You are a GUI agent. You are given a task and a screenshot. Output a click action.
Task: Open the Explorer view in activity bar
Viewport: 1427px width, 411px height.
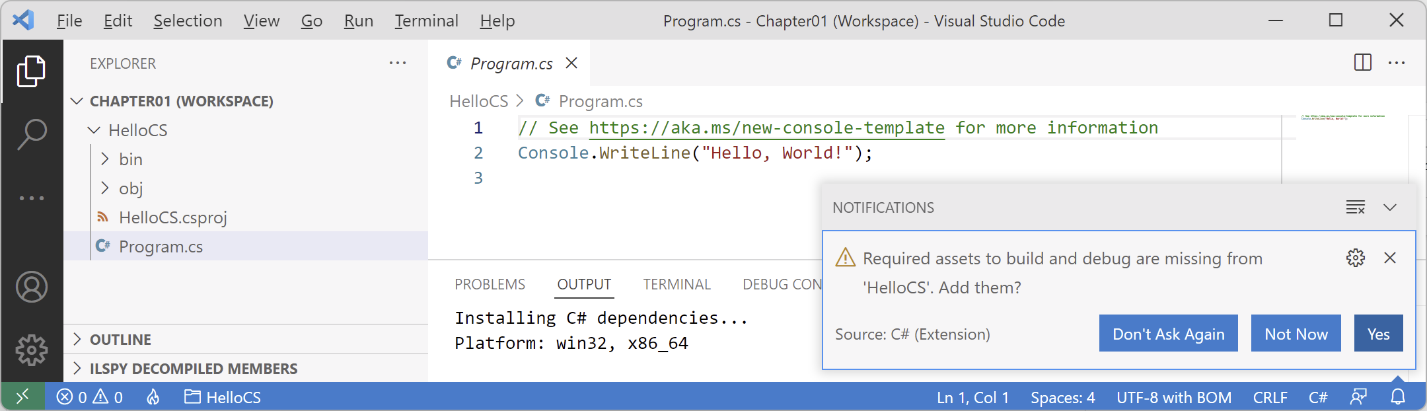pos(31,71)
